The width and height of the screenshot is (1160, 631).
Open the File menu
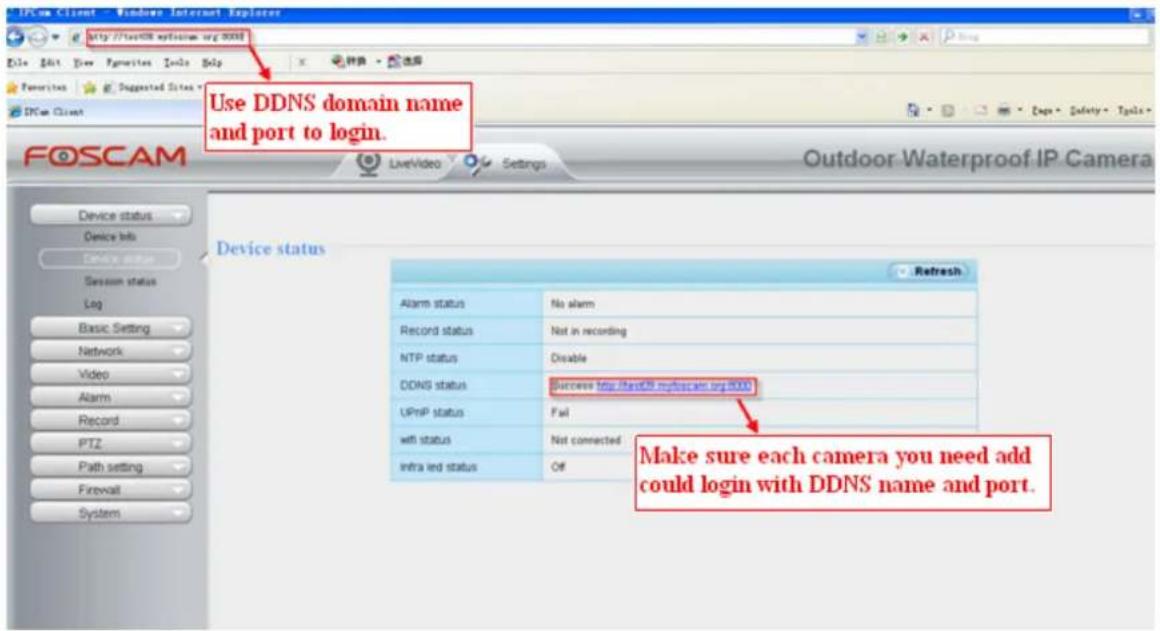[x=18, y=63]
